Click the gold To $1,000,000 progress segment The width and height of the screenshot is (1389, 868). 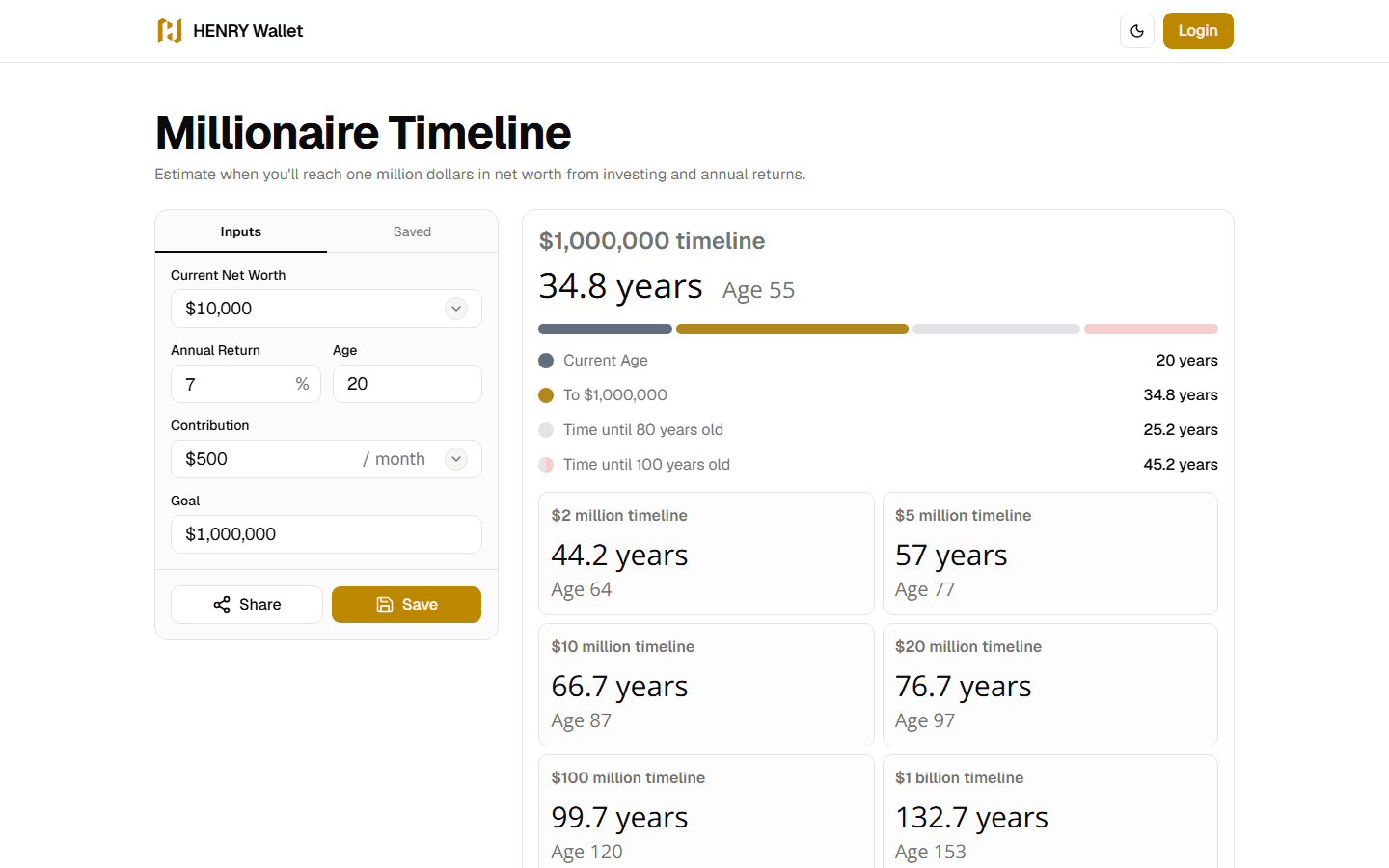(792, 329)
